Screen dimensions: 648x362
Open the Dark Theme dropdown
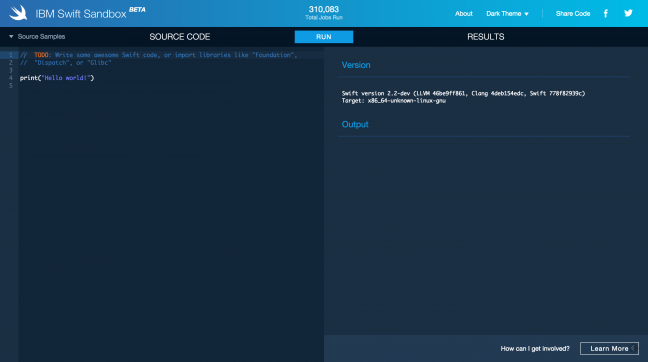click(x=507, y=14)
